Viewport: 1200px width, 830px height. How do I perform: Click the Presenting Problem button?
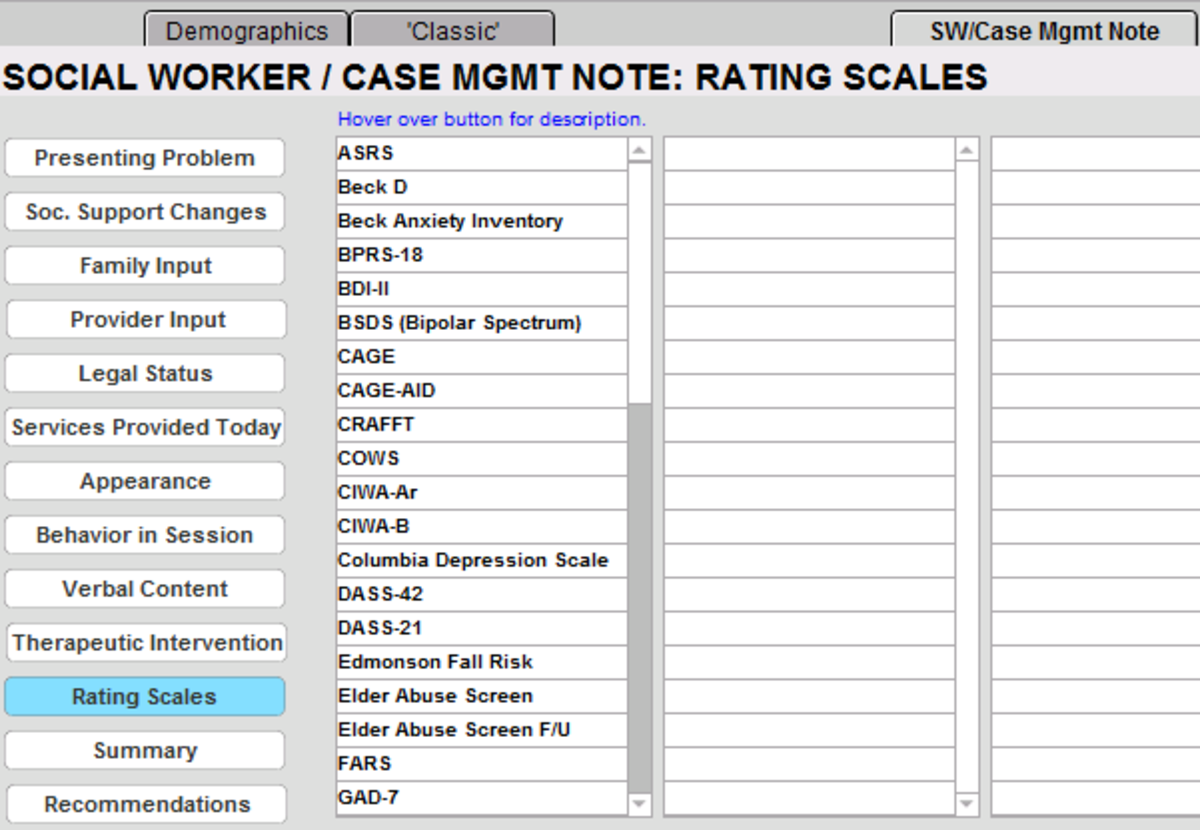pyautogui.click(x=144, y=157)
